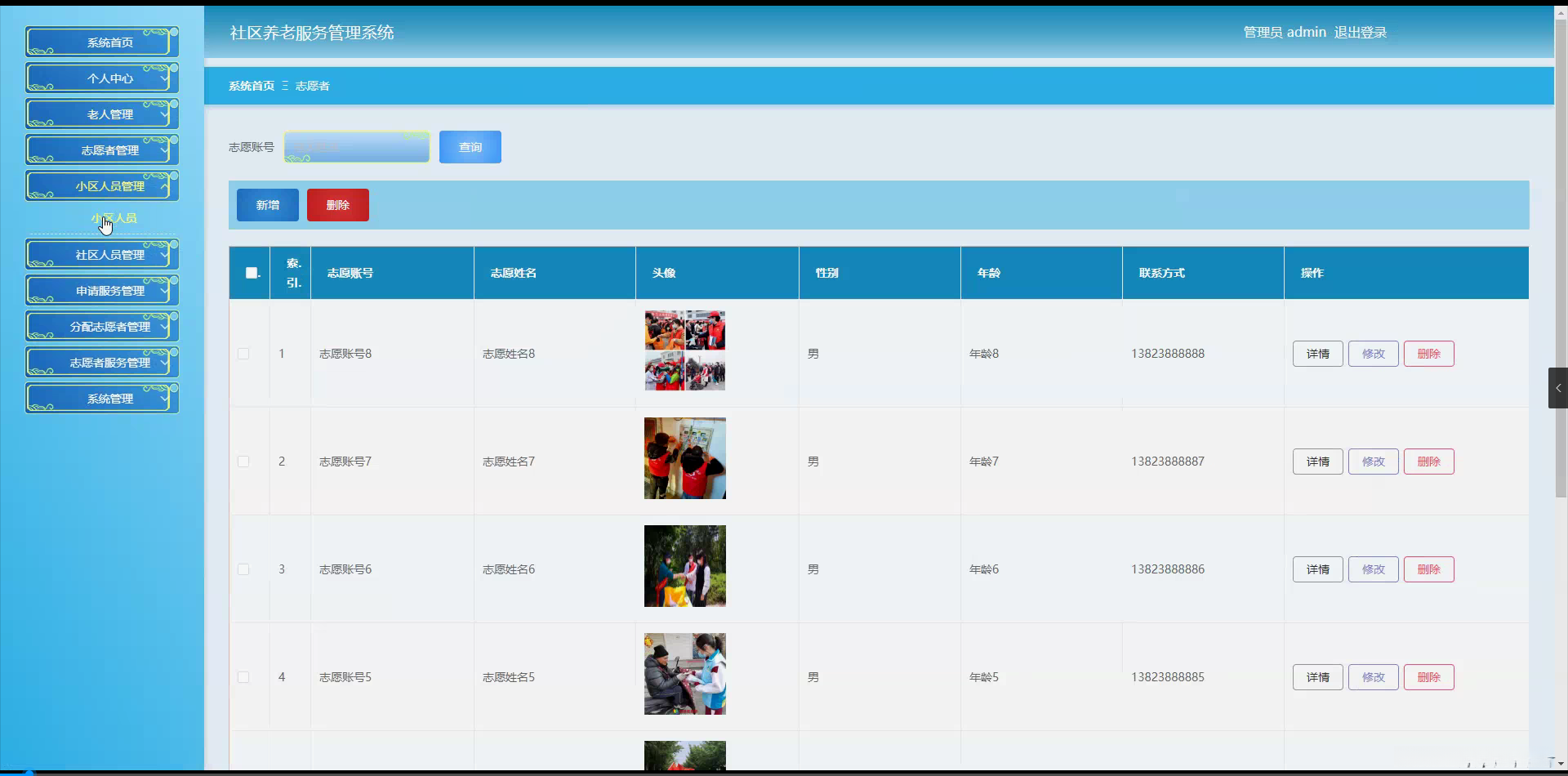Click 修改 for 志愿账号7
Screen dimensions: 1568x776
1374,462
